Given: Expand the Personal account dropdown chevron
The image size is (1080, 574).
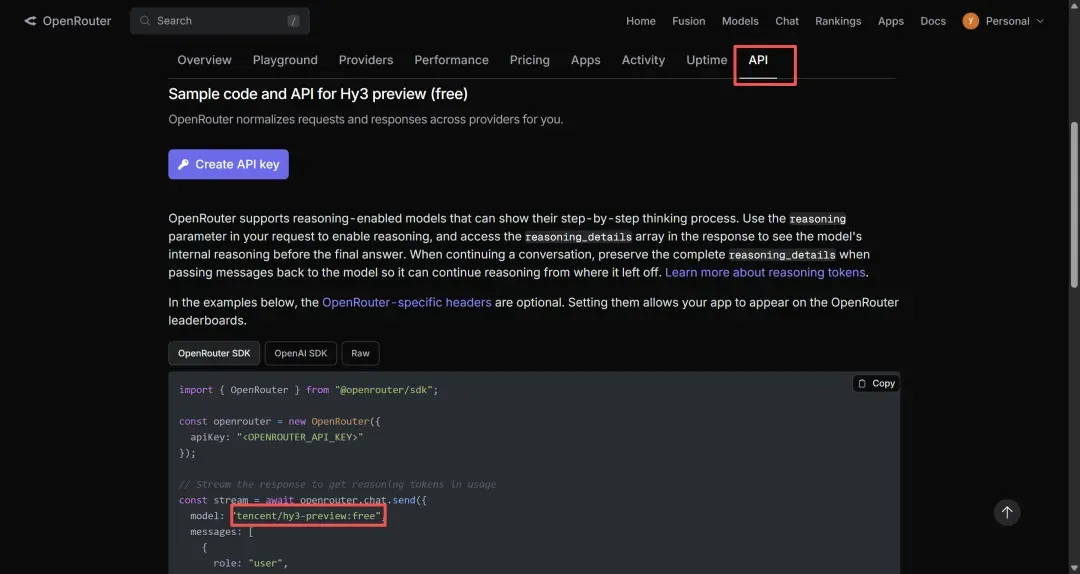Looking at the screenshot, I should (1040, 21).
